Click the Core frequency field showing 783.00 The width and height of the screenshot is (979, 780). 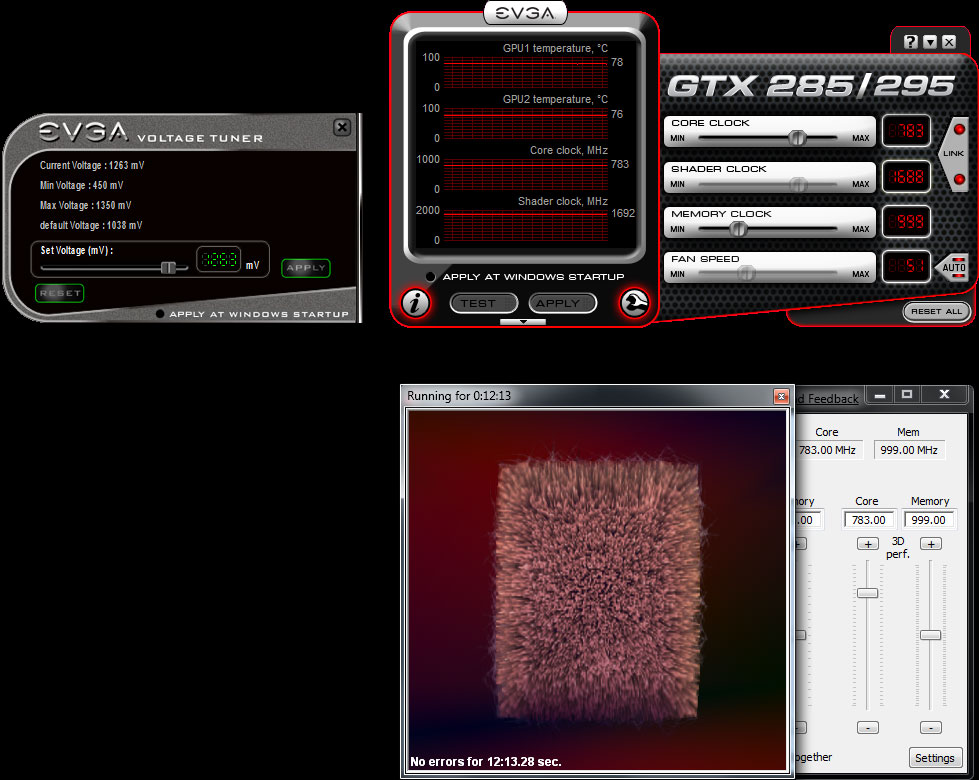click(x=868, y=519)
